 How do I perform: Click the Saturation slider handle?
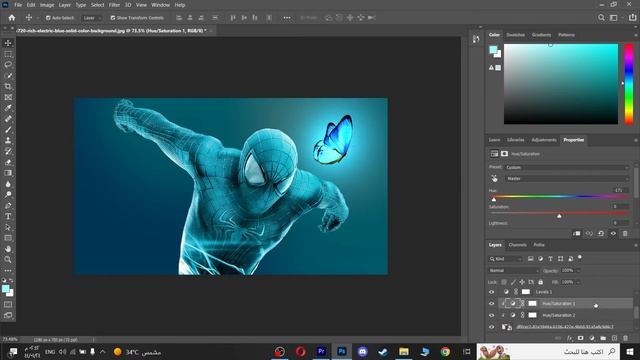[x=559, y=216]
